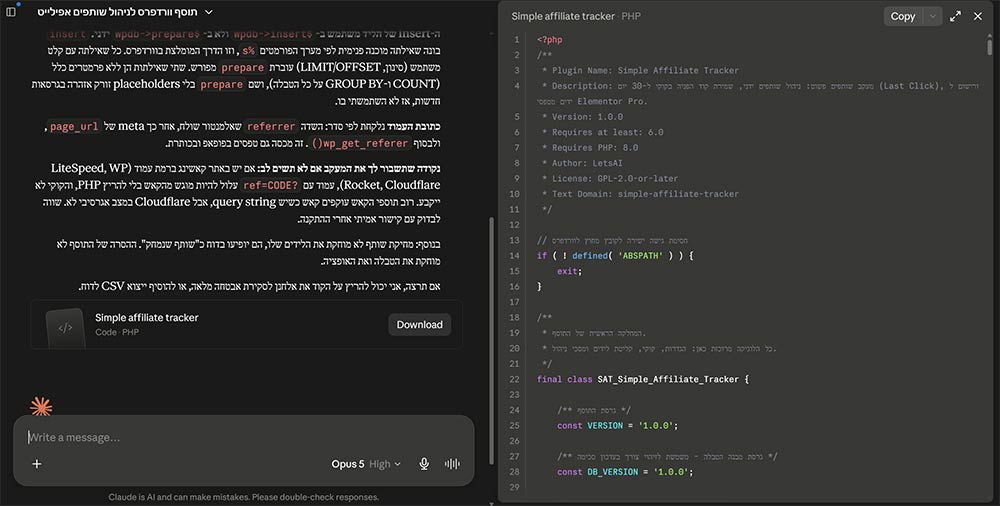Start voice mode waveform icon
This screenshot has height=506, width=1000.
(x=452, y=464)
